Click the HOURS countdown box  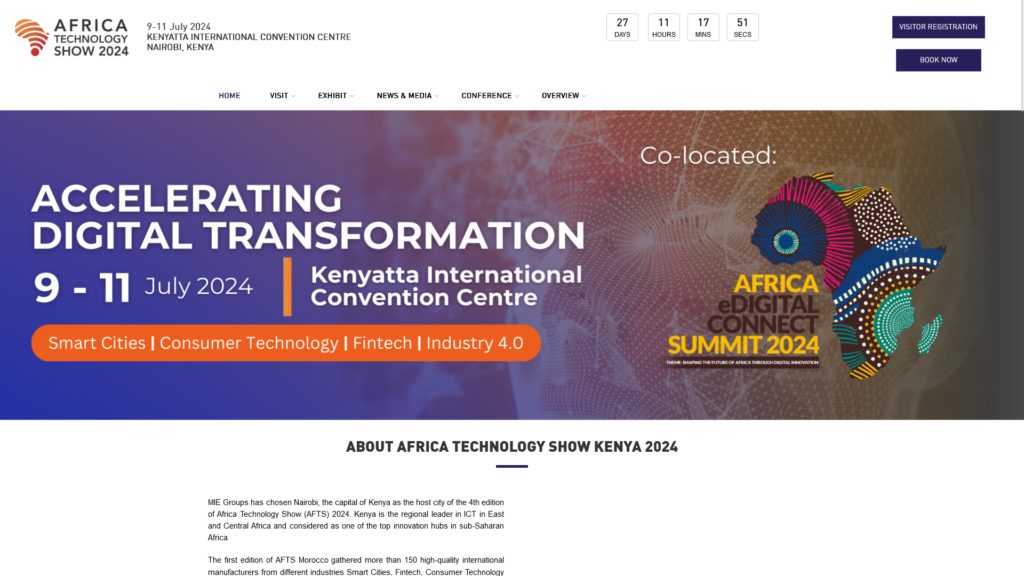[x=664, y=27]
